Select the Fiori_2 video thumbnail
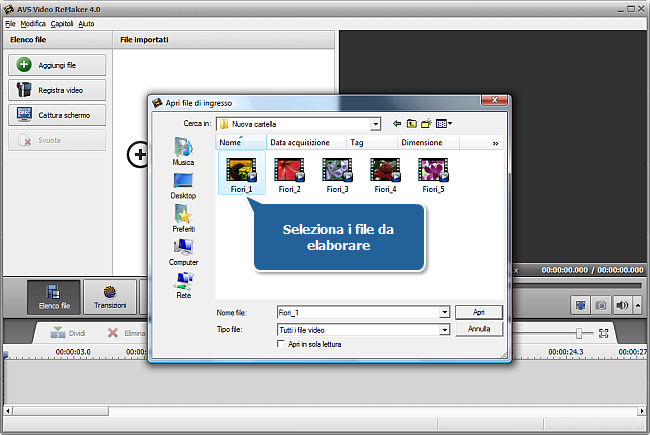The height and width of the screenshot is (435, 650). [x=289, y=175]
